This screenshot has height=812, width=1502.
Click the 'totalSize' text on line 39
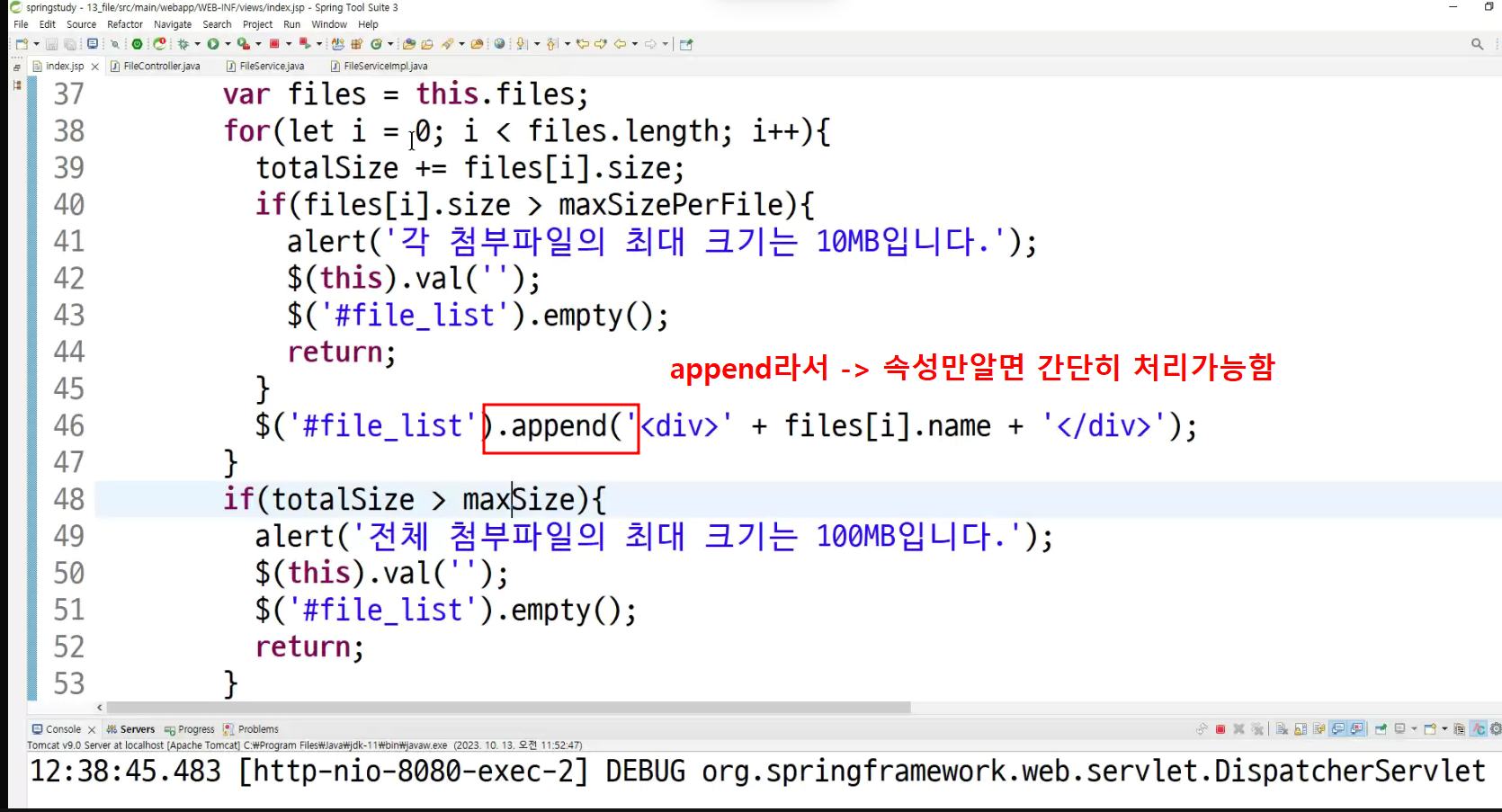click(327, 168)
